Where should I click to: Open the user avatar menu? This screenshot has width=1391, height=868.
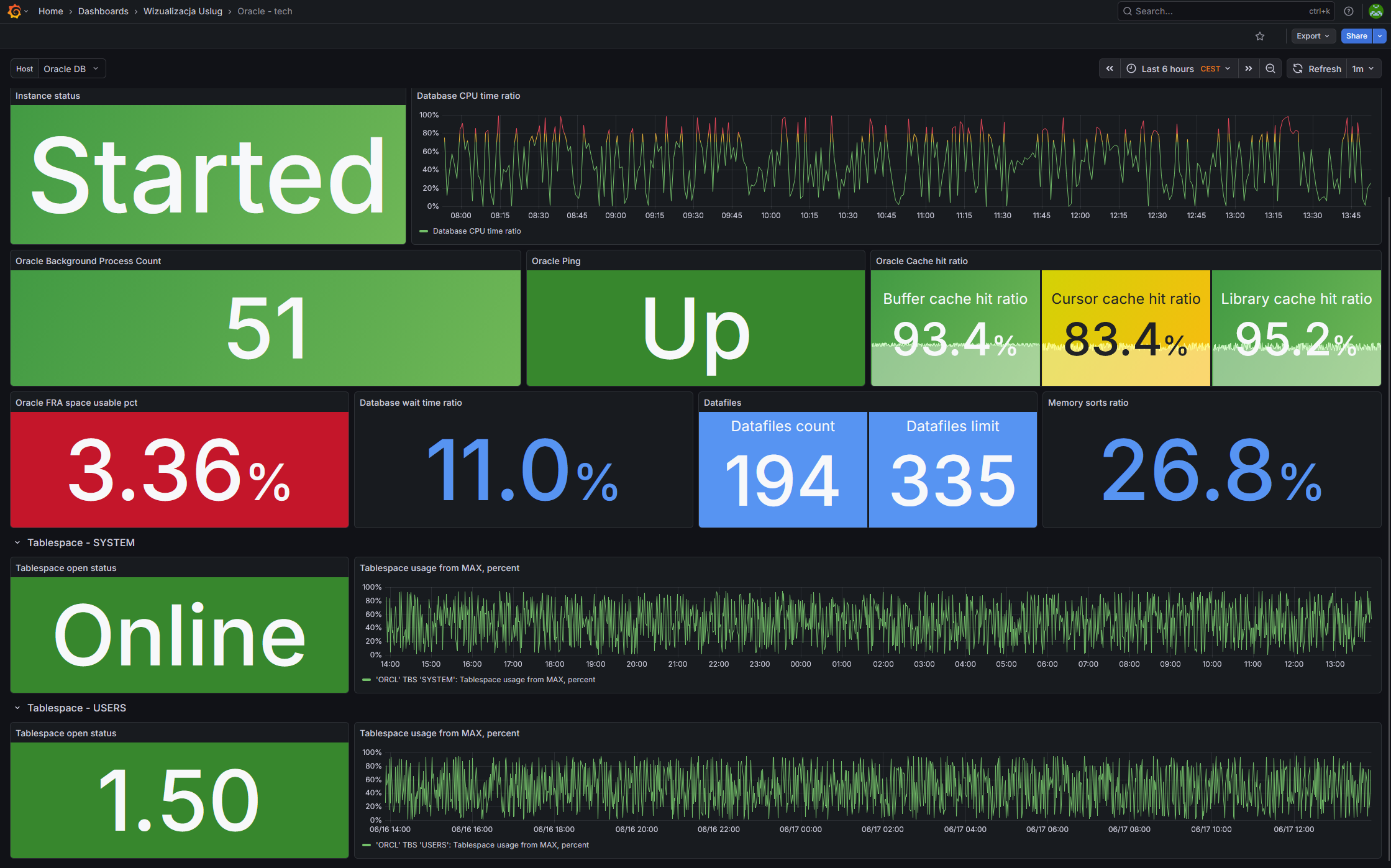[1376, 11]
